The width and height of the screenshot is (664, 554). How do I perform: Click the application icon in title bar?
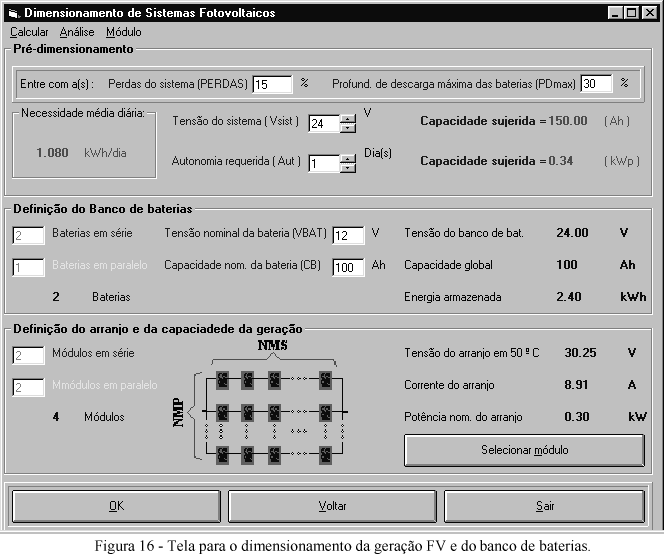[x=12, y=13]
